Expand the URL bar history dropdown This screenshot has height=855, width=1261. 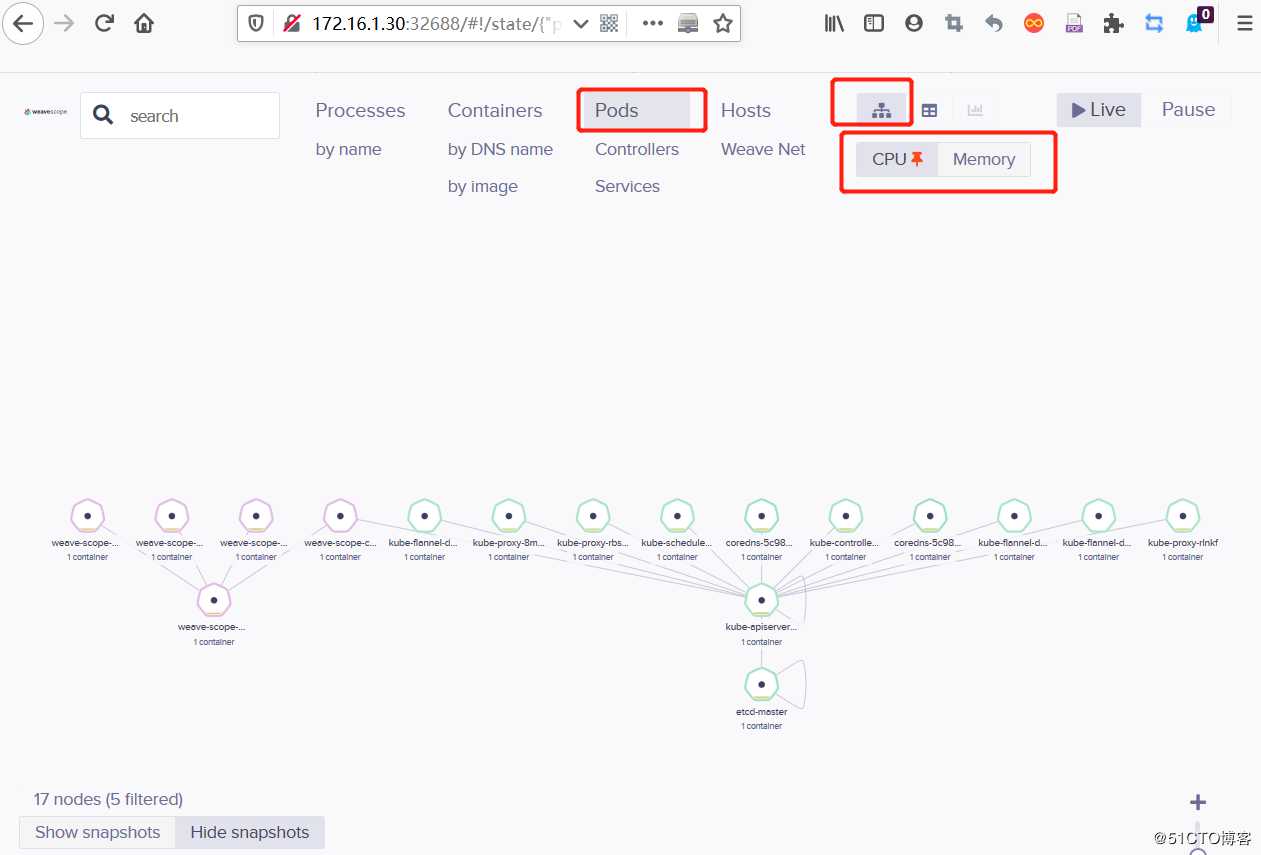pyautogui.click(x=580, y=24)
